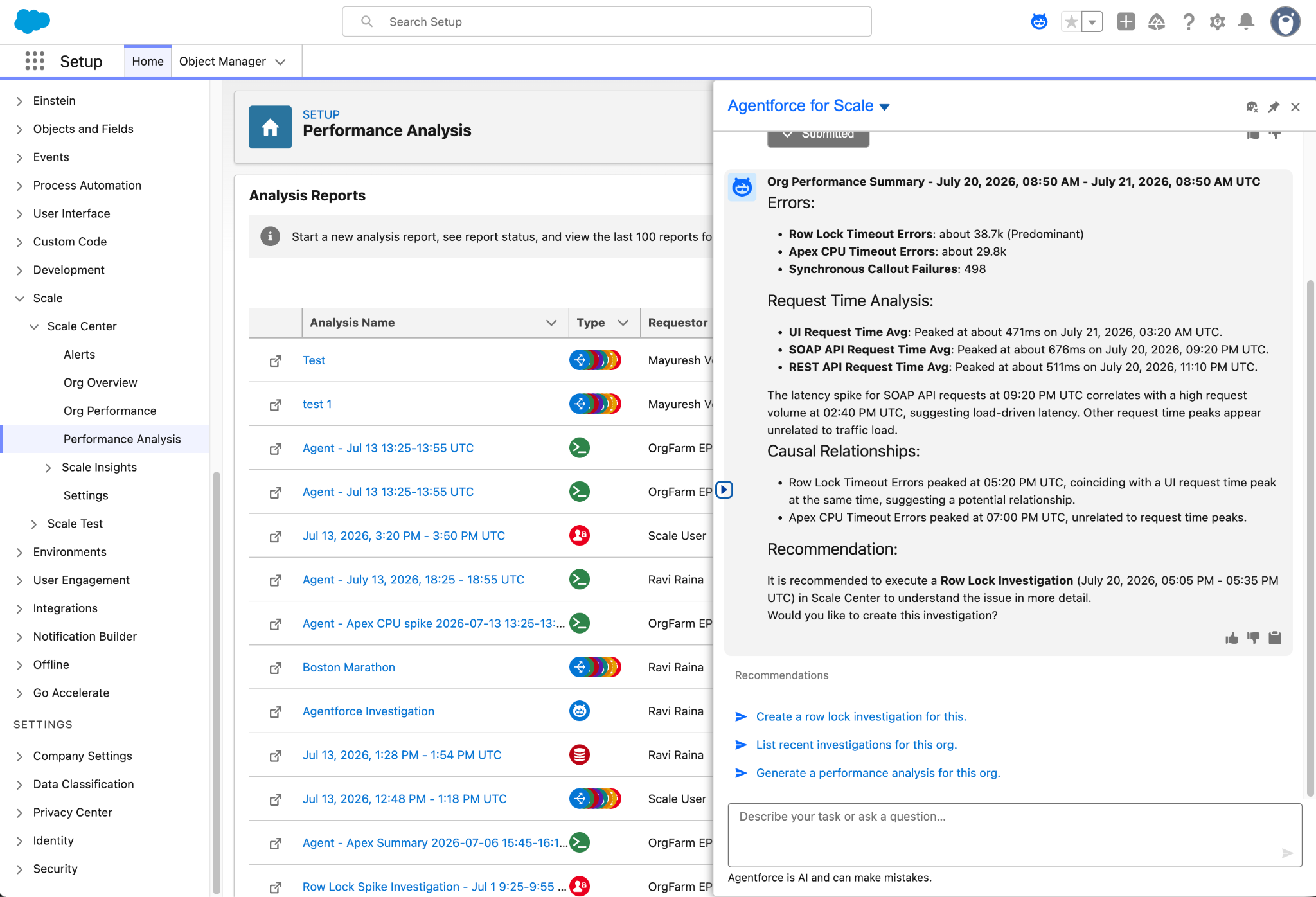Click 'Create a row lock investigation for this.'
1316x897 pixels.
tap(861, 716)
